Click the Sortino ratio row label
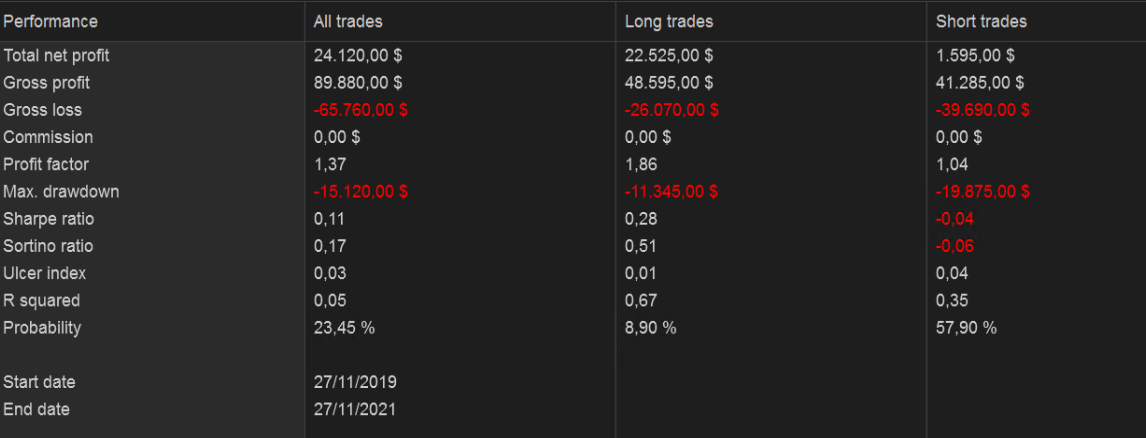This screenshot has height=438, width=1146. pyautogui.click(x=49, y=246)
